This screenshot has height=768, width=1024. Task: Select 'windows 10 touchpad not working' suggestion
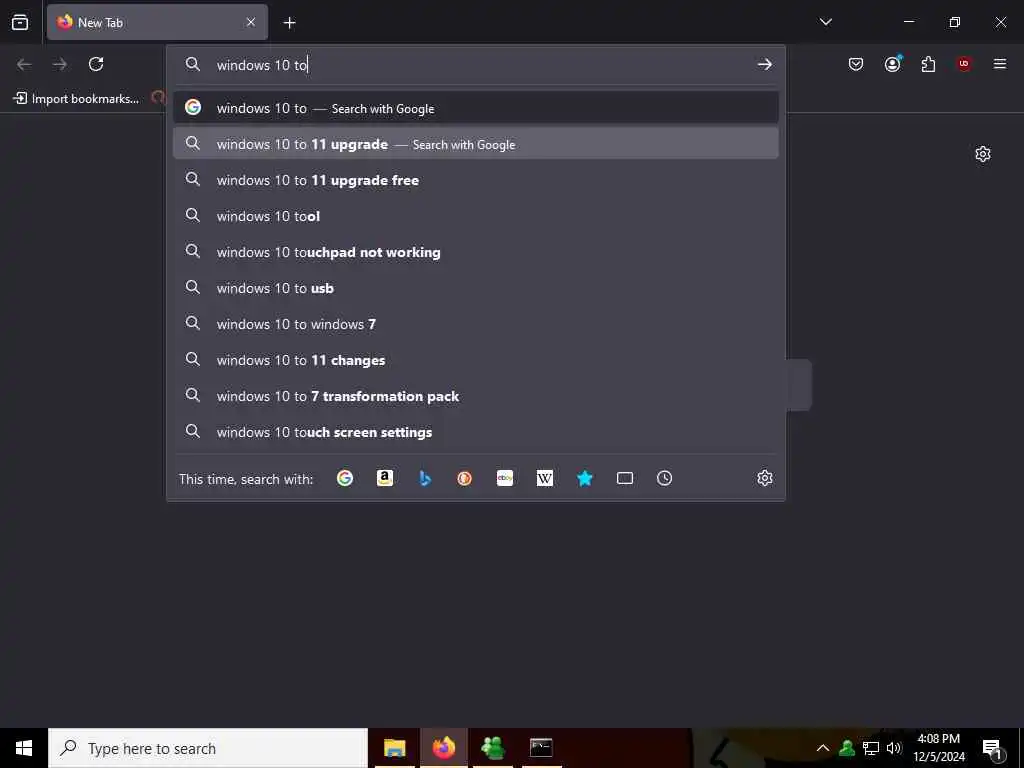475,251
